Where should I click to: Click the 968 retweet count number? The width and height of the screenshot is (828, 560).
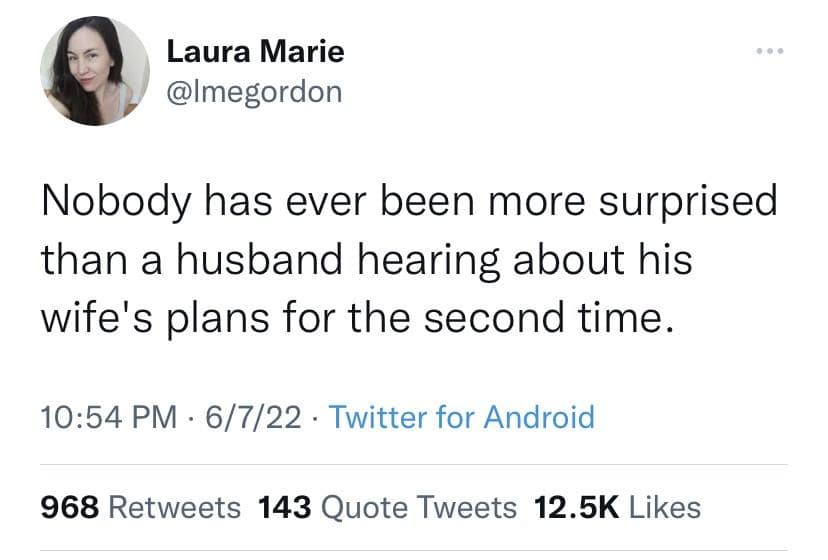coord(69,507)
